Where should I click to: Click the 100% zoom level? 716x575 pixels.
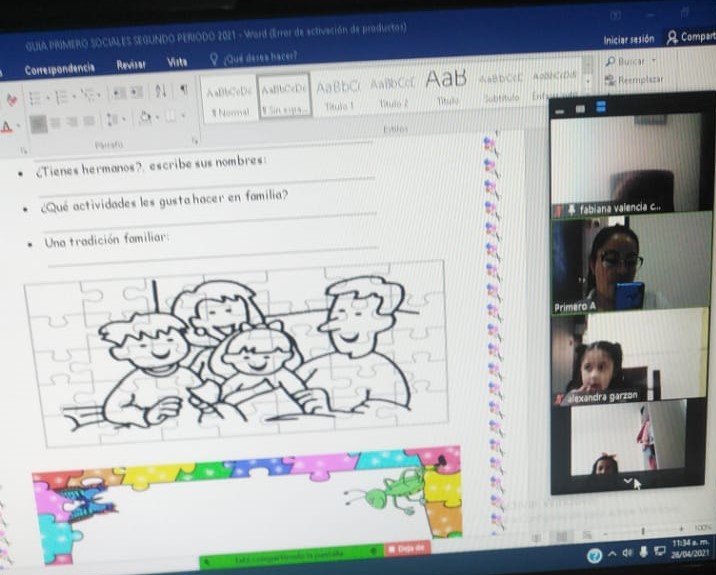(x=703, y=528)
